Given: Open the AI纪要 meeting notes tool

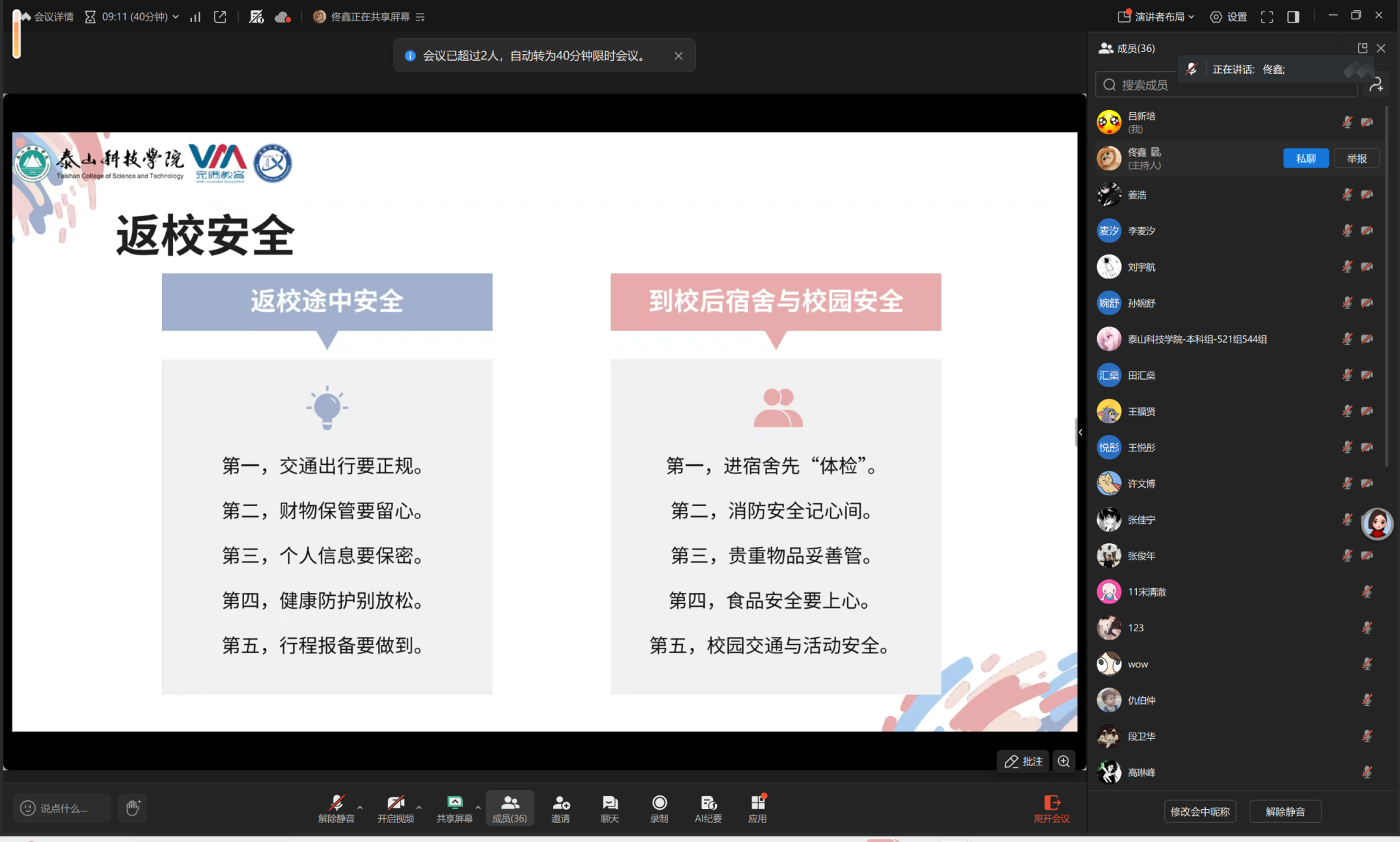Looking at the screenshot, I should click(708, 808).
